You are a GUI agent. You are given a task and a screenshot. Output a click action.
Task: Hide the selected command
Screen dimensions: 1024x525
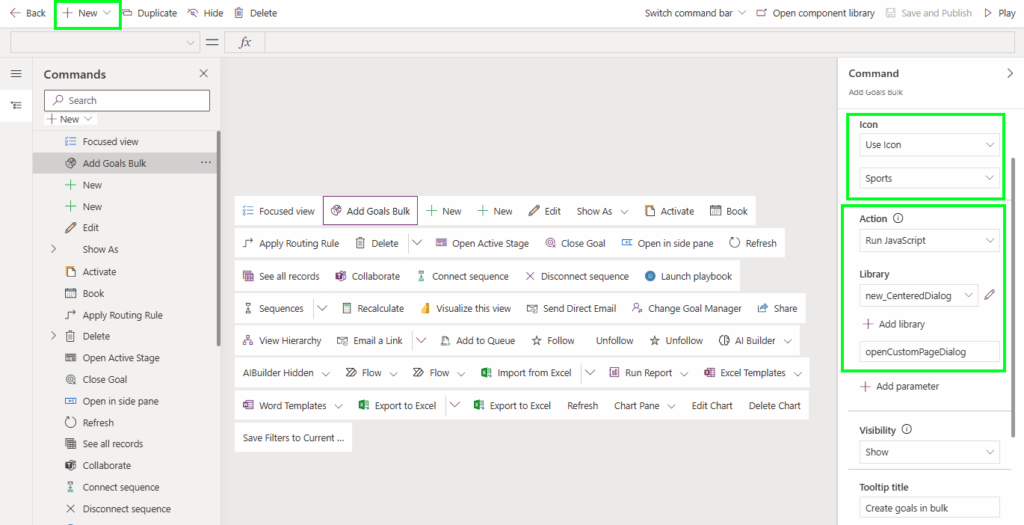(206, 13)
